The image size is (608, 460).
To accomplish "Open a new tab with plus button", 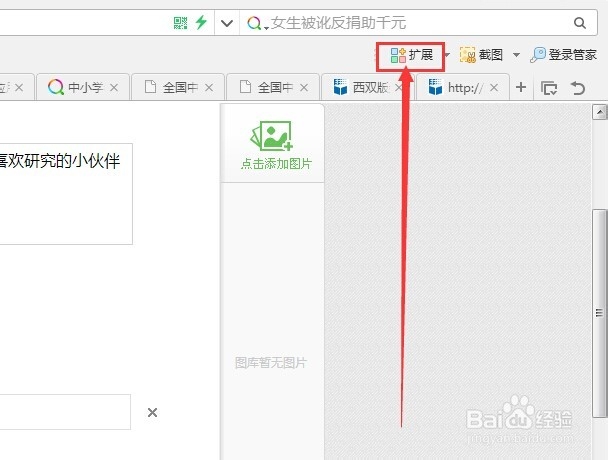I will click(521, 87).
